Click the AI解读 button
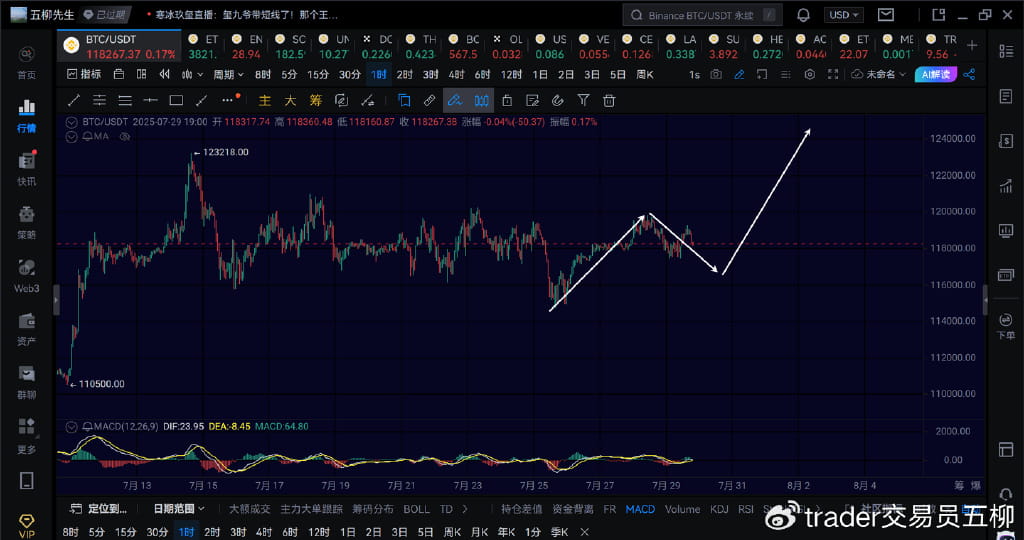Image resolution: width=1024 pixels, height=540 pixels. 935,74
